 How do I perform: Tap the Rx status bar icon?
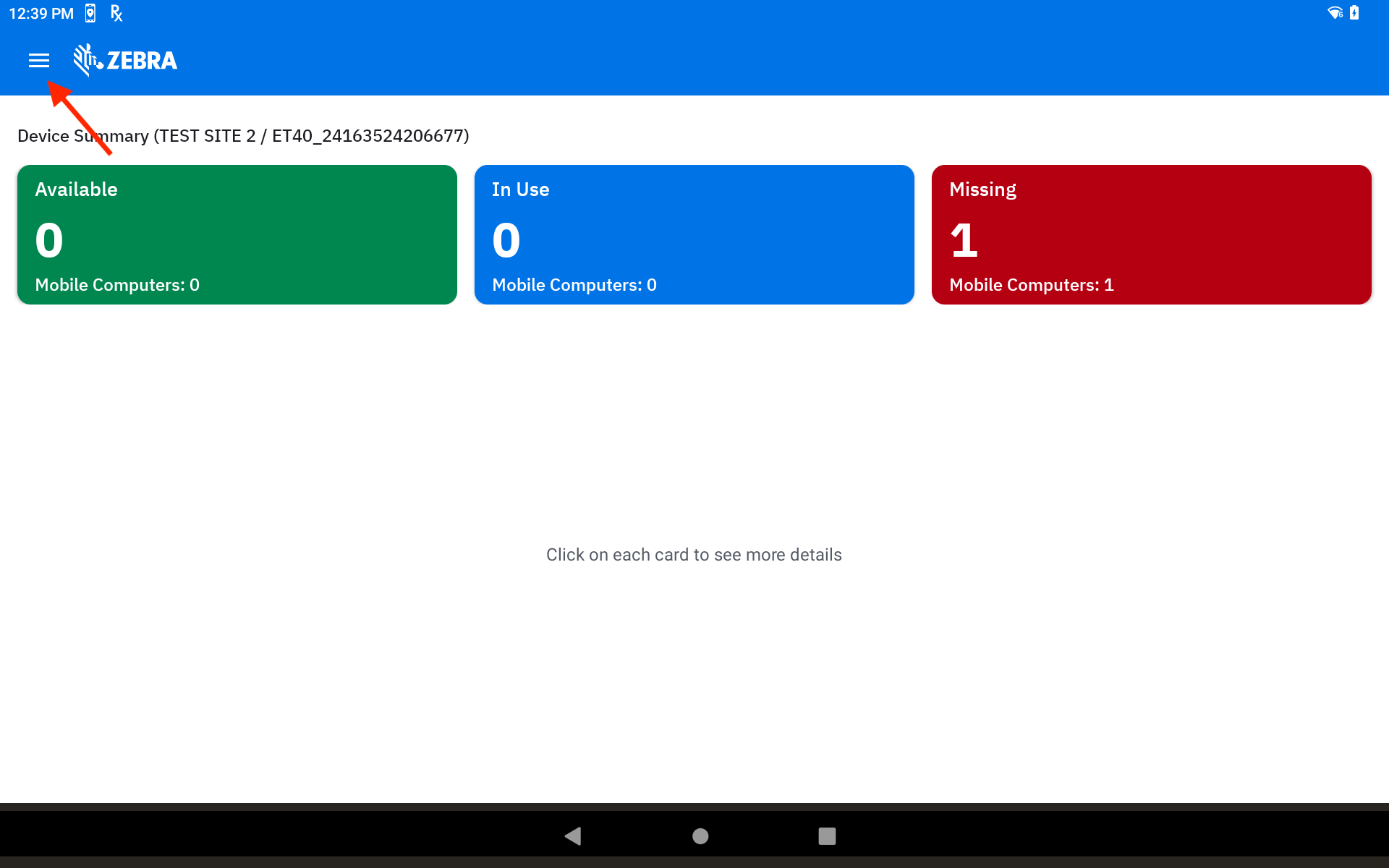coord(116,13)
